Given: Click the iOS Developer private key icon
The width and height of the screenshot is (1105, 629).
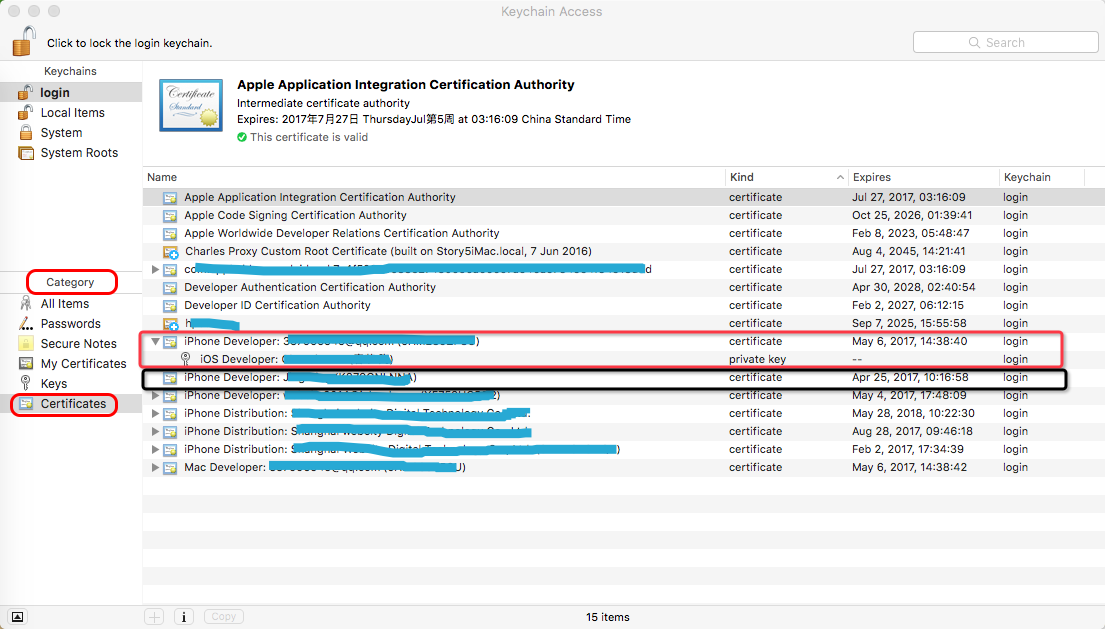Looking at the screenshot, I should pyautogui.click(x=185, y=359).
